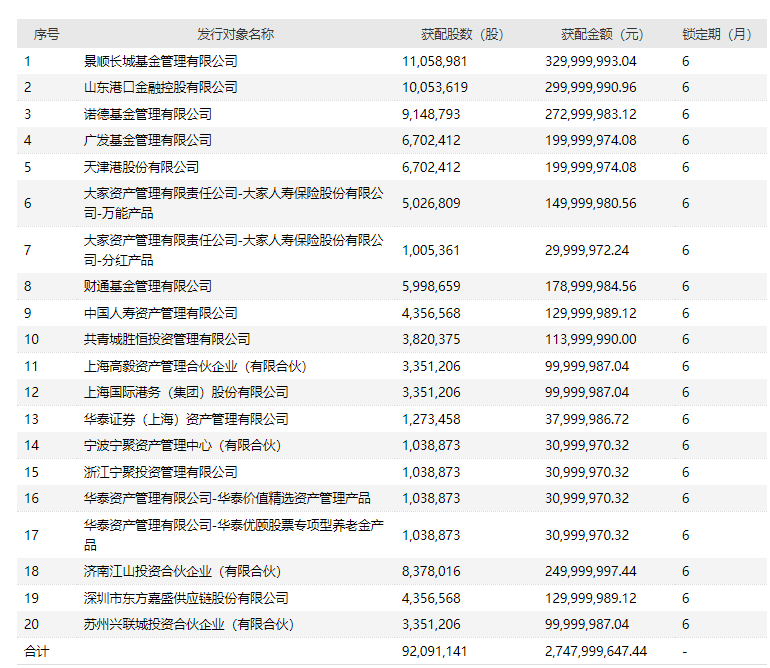Select the 万能产品 investor name in row 6

tap(234, 203)
